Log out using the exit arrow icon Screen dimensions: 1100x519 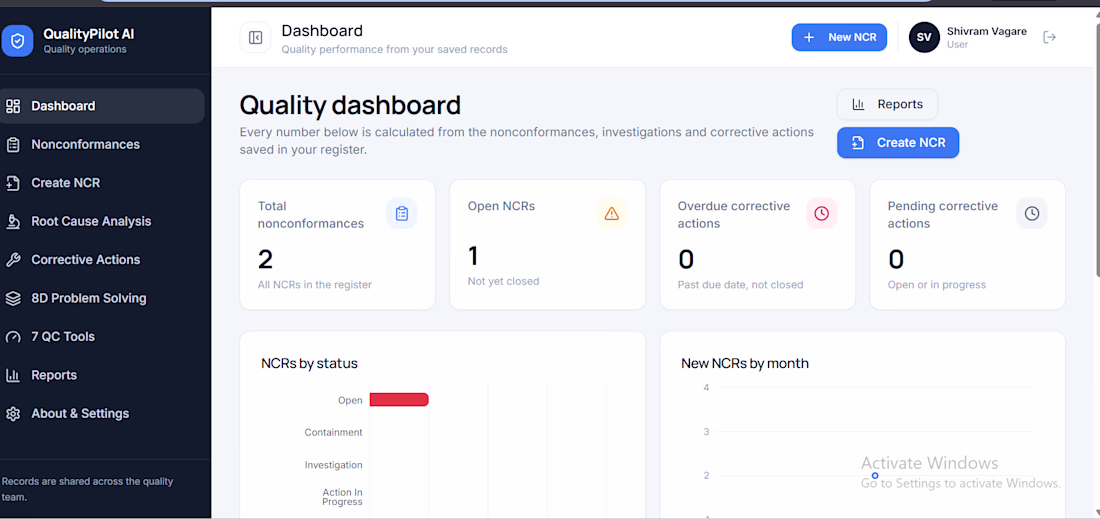(1049, 37)
